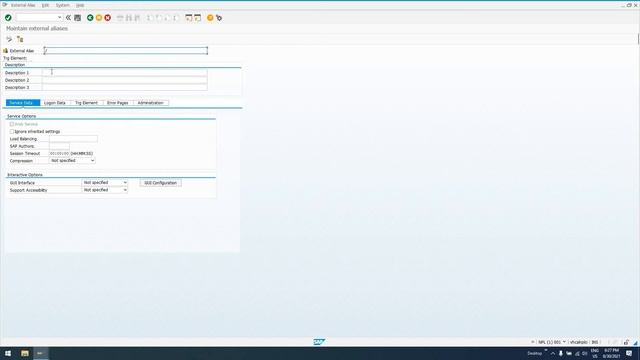Open the command field dropdown
The image size is (640, 360).
click(60, 18)
